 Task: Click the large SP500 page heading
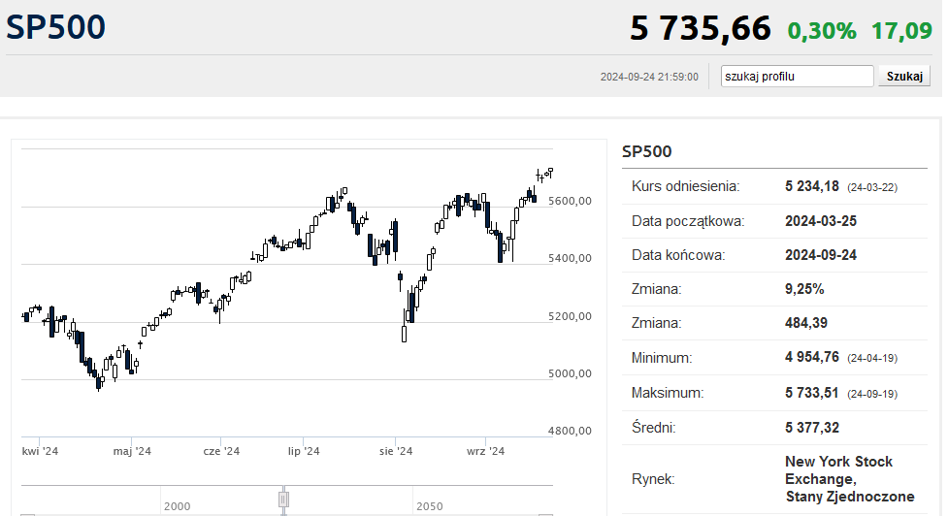(56, 27)
